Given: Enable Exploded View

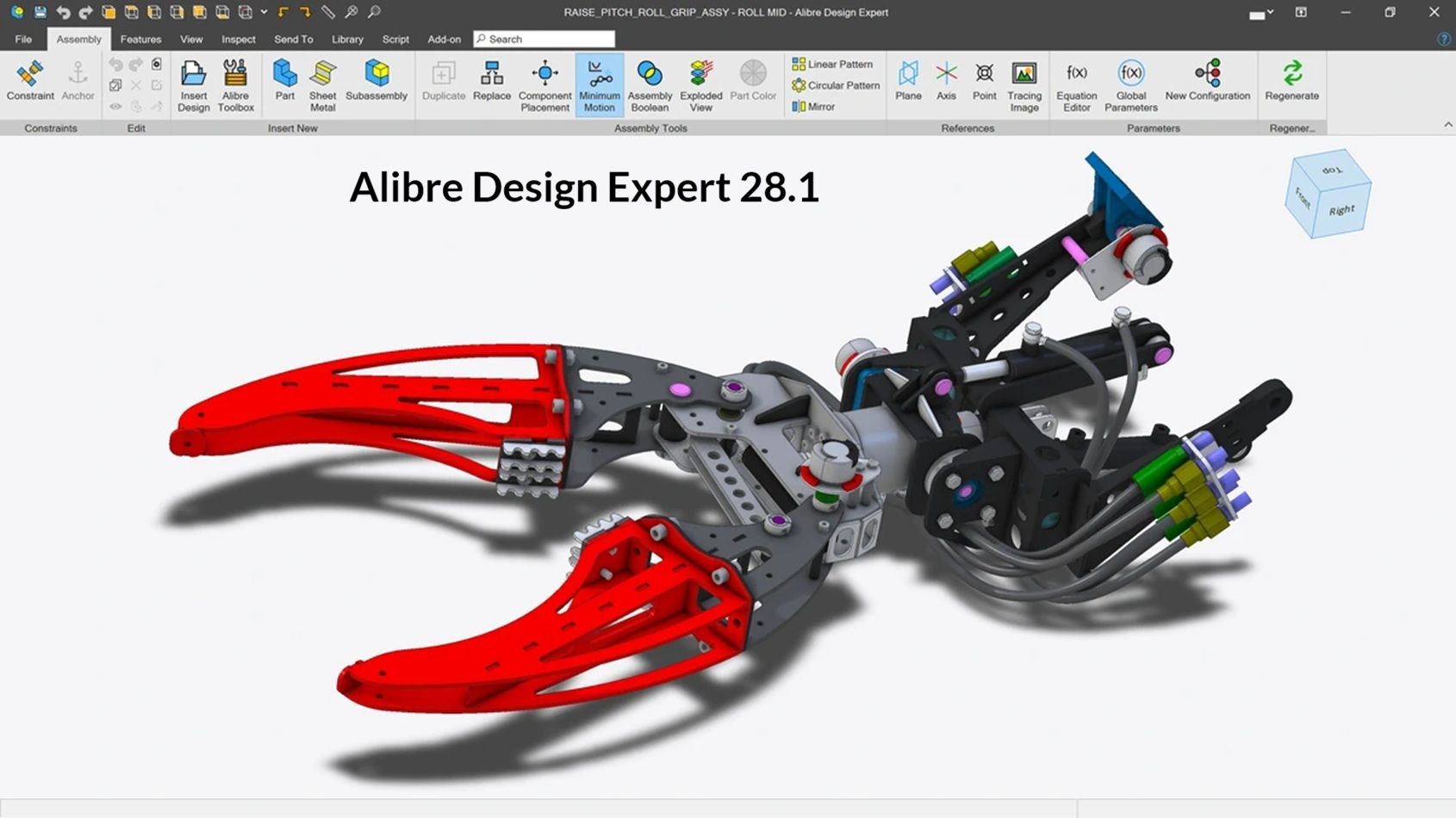Looking at the screenshot, I should click(700, 82).
